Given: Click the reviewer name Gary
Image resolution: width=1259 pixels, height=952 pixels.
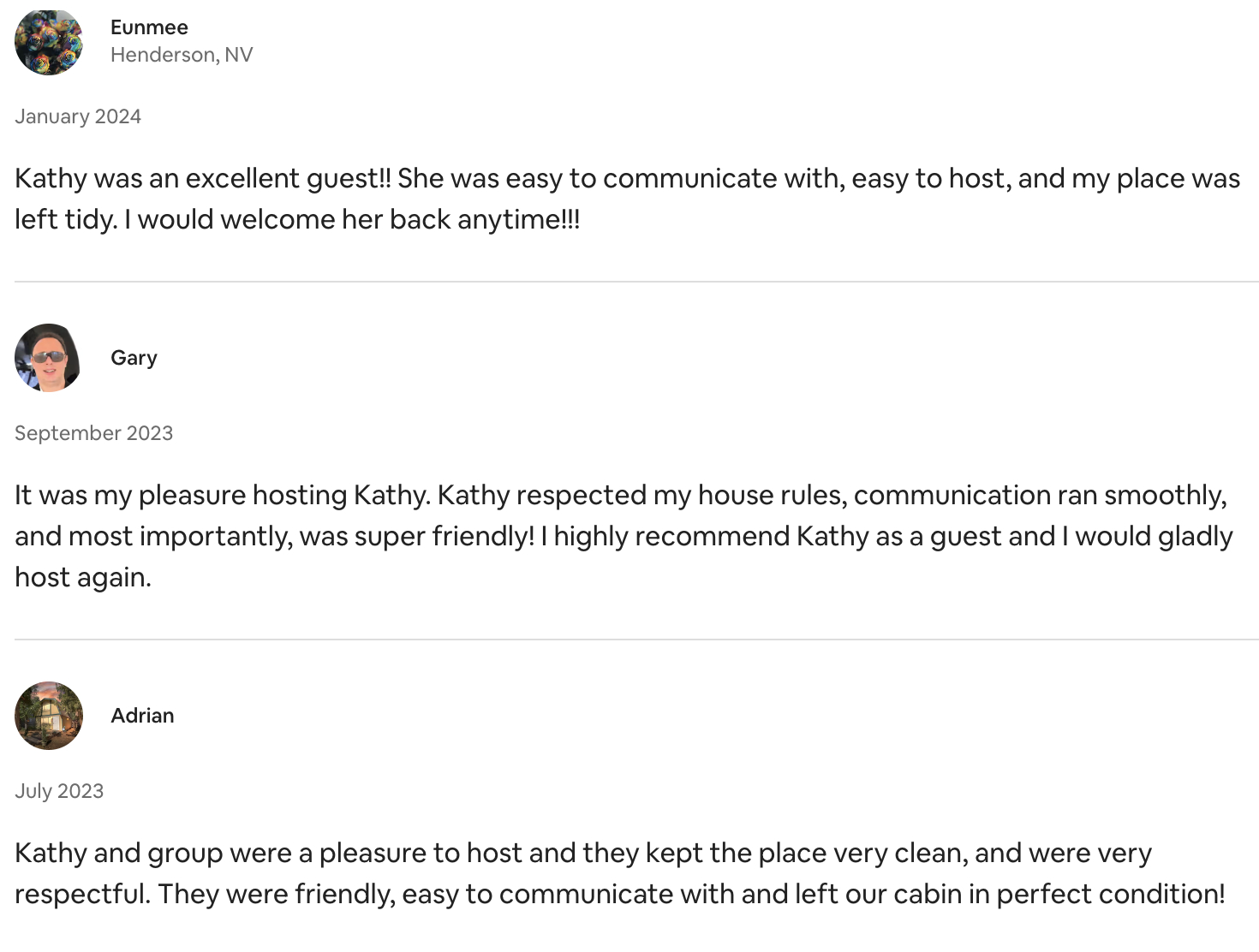Looking at the screenshot, I should click(134, 358).
